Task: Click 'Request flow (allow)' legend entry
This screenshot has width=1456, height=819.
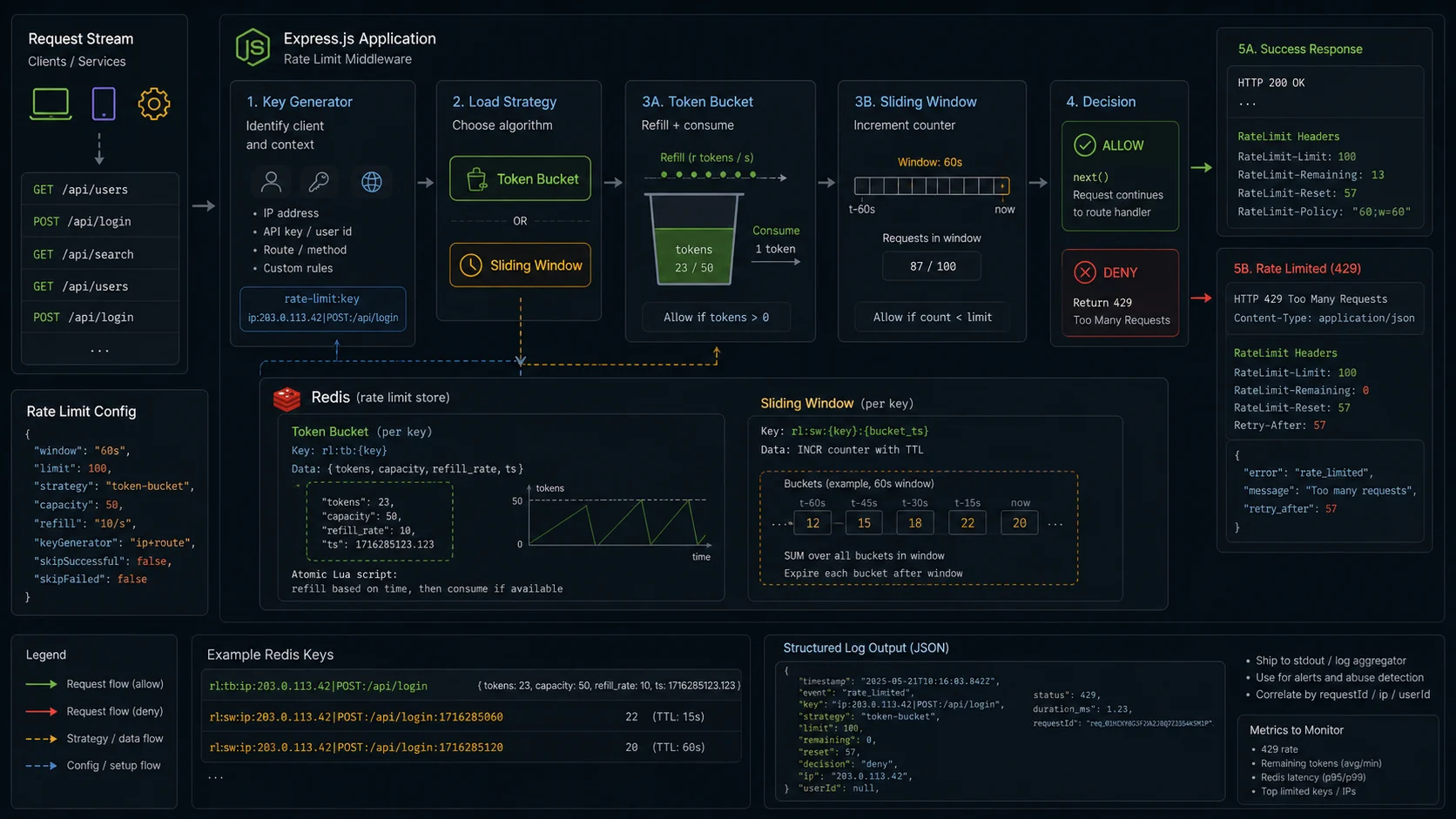Action: coord(95,684)
